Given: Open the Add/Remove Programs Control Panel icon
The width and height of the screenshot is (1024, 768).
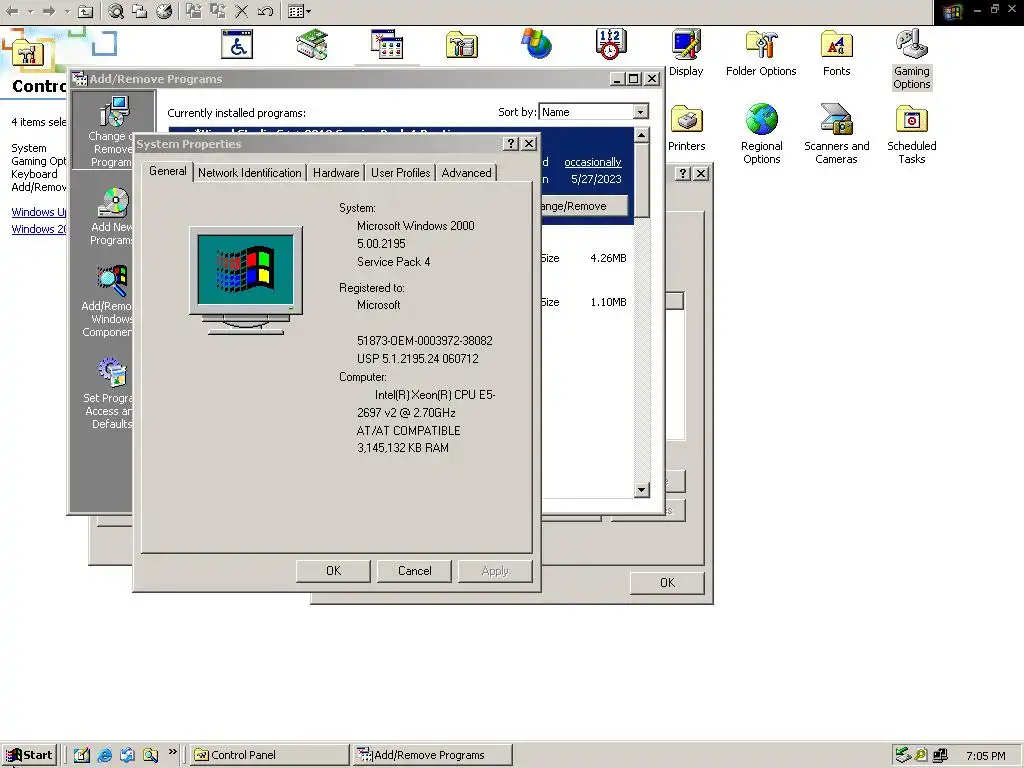Looking at the screenshot, I should (387, 44).
